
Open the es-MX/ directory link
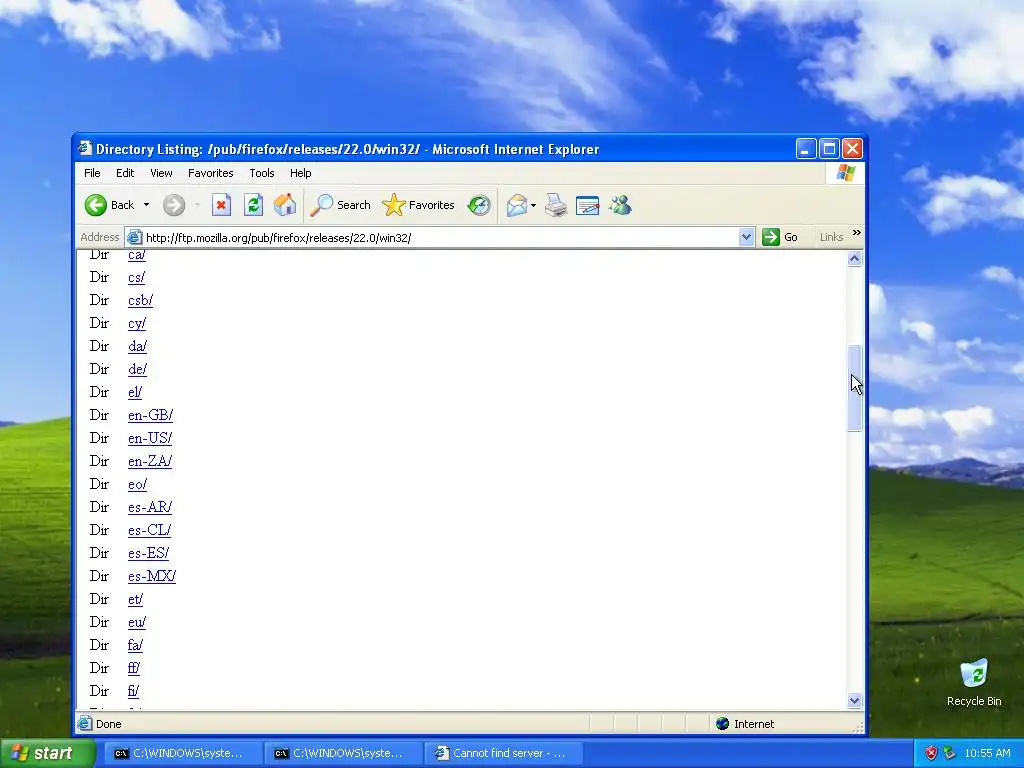pos(152,576)
